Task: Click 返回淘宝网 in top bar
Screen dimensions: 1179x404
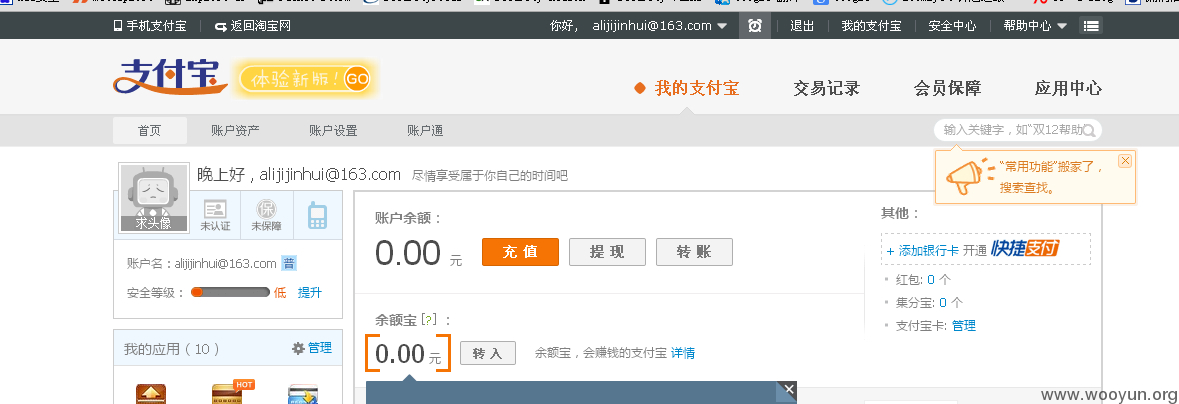Action: pyautogui.click(x=253, y=26)
